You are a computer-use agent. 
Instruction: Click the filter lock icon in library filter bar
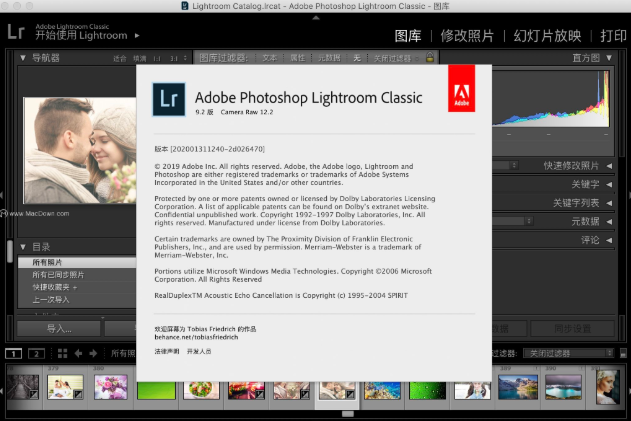point(430,58)
